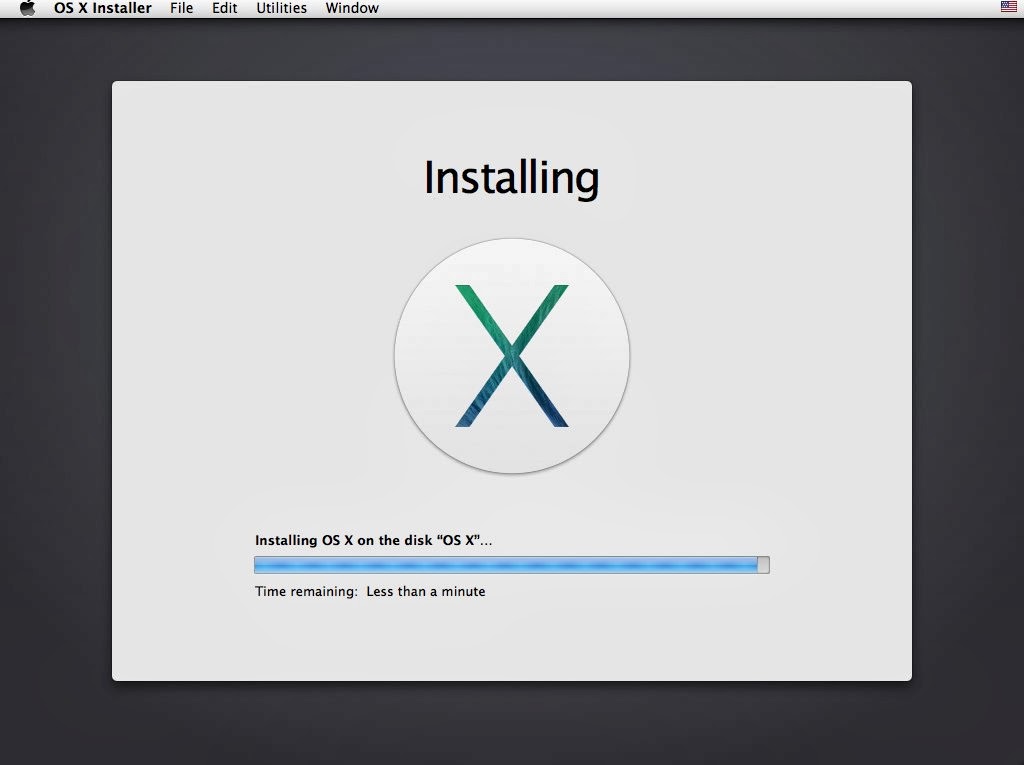1024x765 pixels.
Task: Click the US flag input source icon
Action: (1008, 7)
